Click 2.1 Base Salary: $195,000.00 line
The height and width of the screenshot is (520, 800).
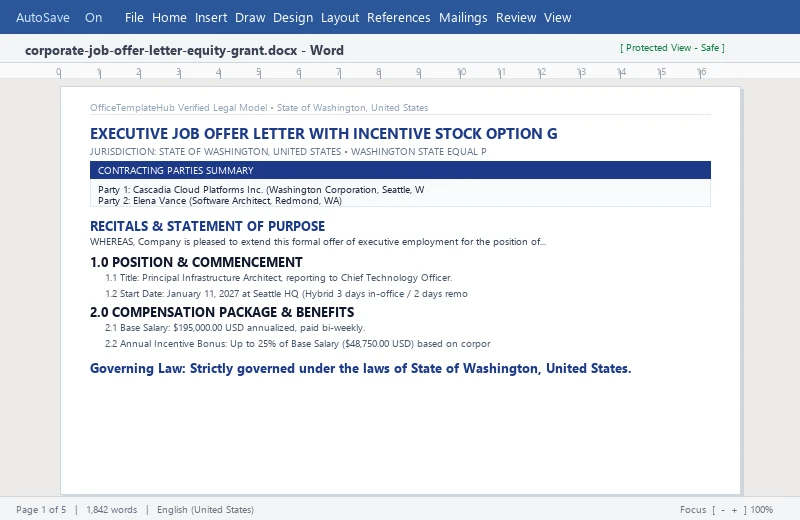click(235, 328)
